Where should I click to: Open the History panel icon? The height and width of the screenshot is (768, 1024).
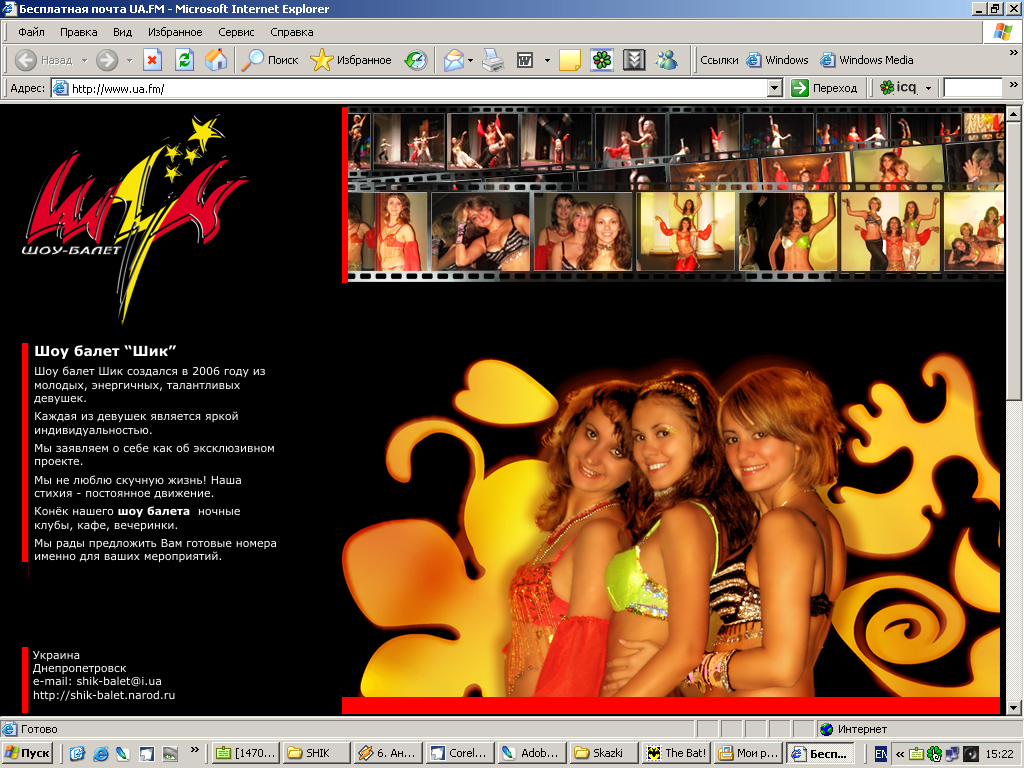(x=416, y=60)
